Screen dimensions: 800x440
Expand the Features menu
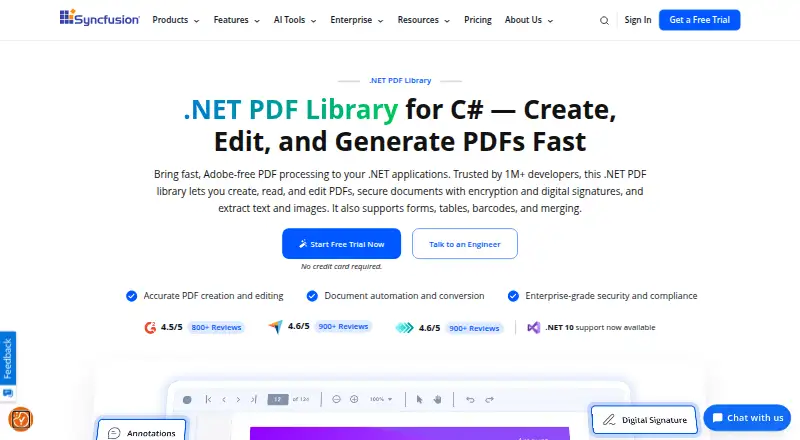237,20
